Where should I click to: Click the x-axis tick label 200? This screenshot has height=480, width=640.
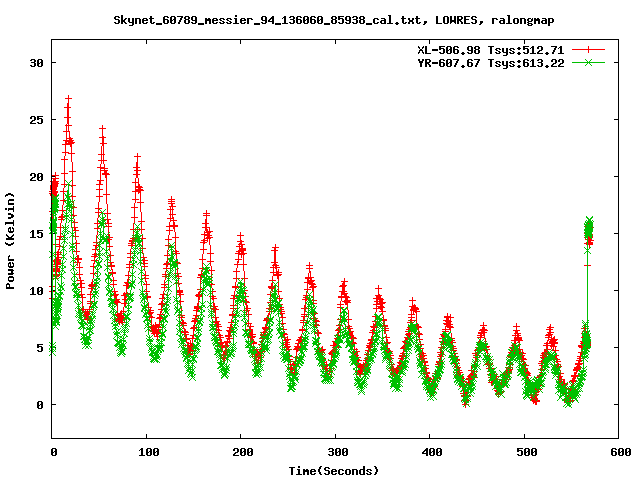pyautogui.click(x=243, y=452)
